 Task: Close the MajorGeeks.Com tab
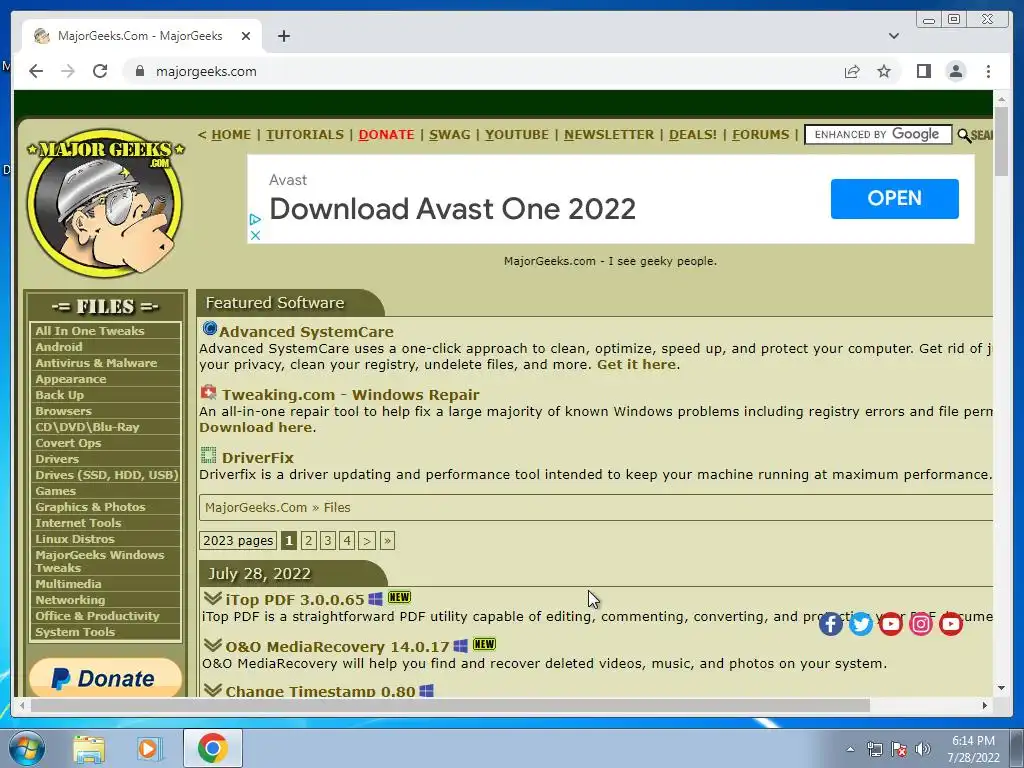(246, 36)
